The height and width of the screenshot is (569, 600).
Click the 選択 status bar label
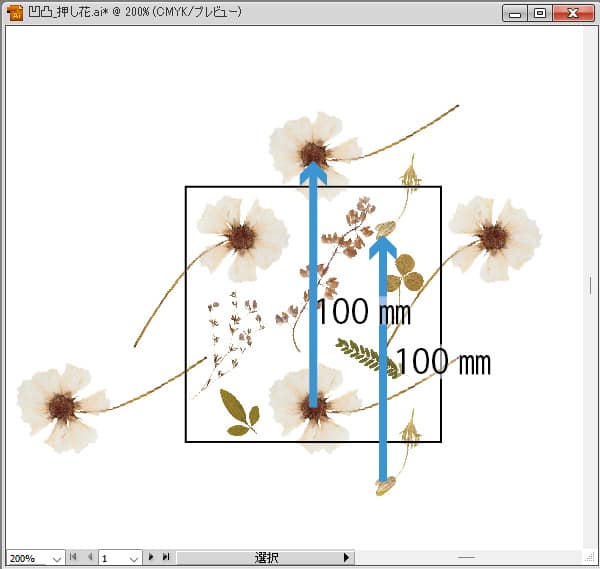266,557
